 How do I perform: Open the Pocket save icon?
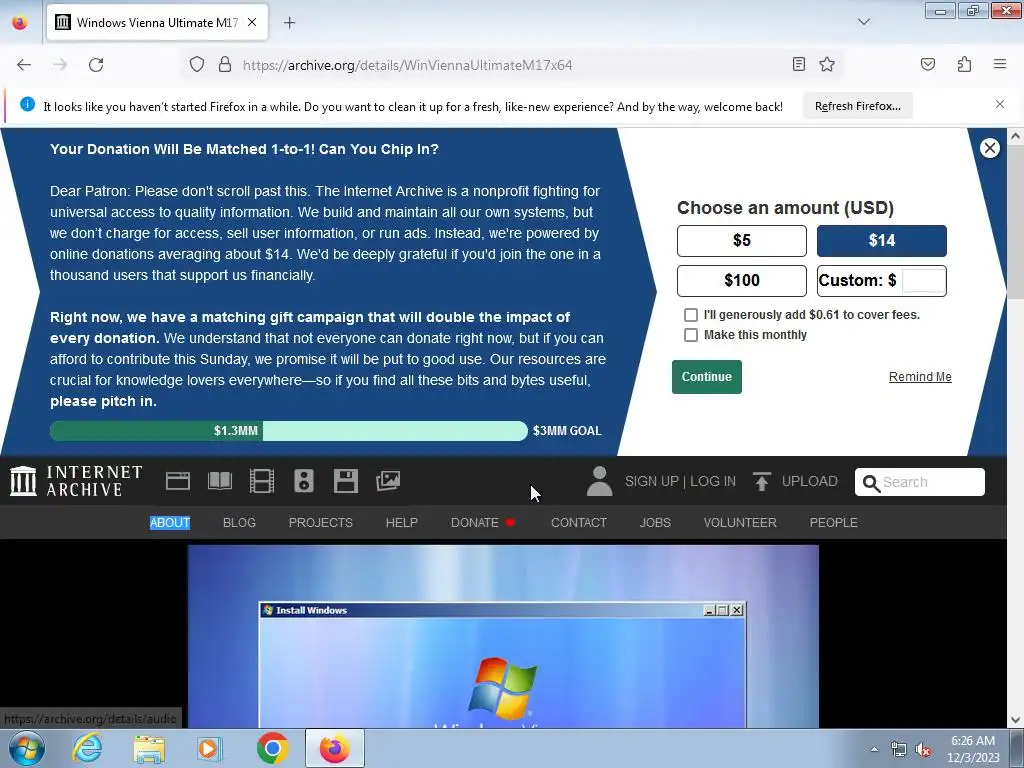tap(927, 64)
